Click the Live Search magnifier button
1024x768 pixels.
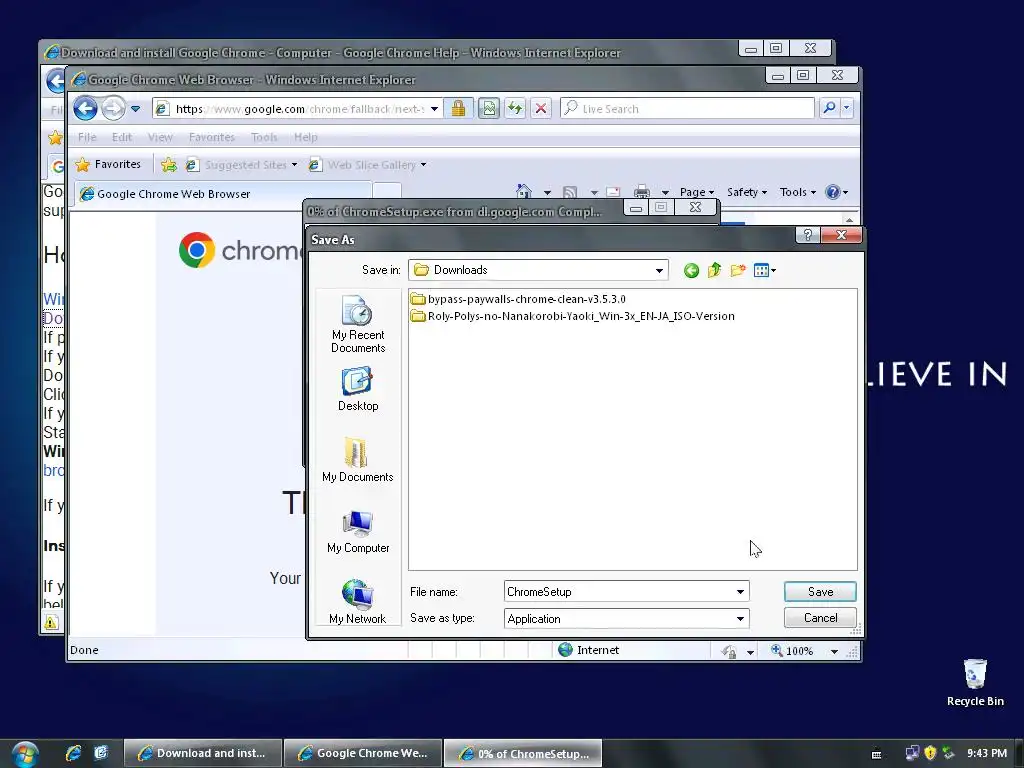click(x=829, y=108)
